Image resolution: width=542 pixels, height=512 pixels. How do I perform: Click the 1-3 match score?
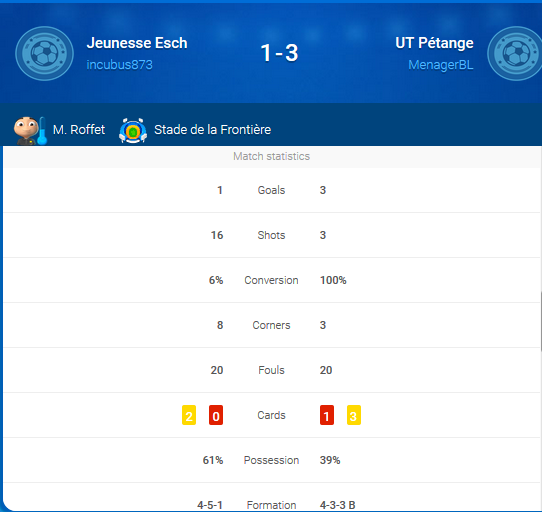pyautogui.click(x=279, y=53)
